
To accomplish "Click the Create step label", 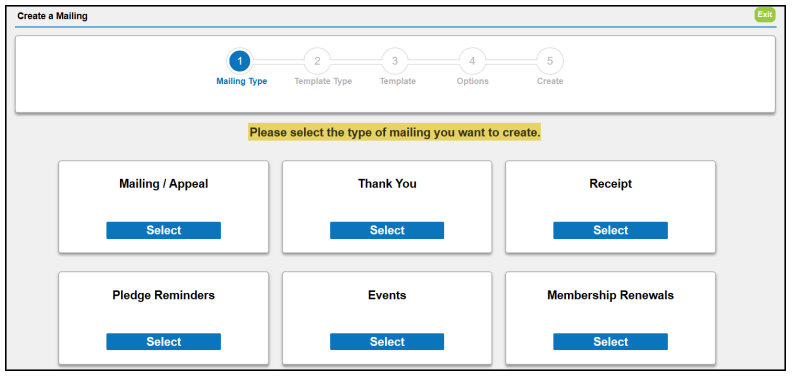I will tap(550, 81).
